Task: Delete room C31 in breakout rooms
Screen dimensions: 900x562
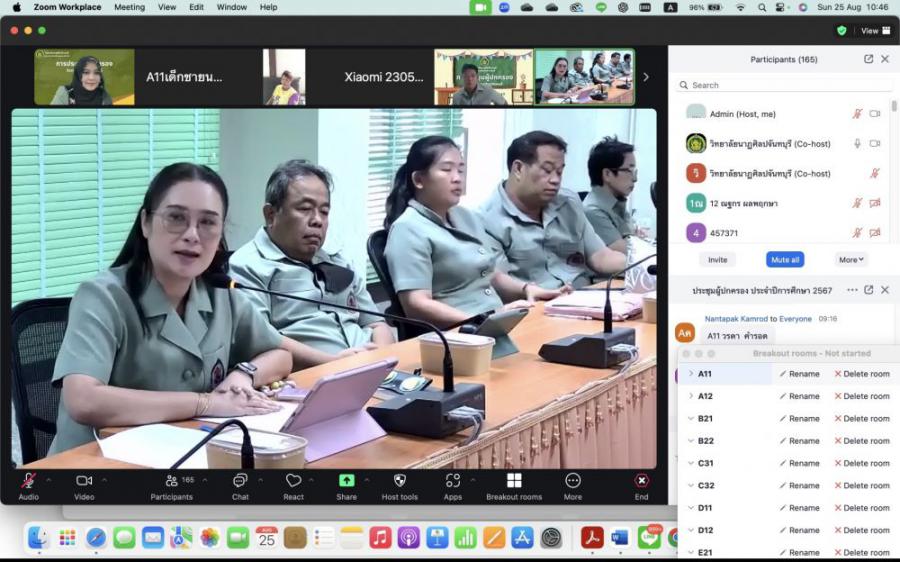Action: (x=861, y=463)
